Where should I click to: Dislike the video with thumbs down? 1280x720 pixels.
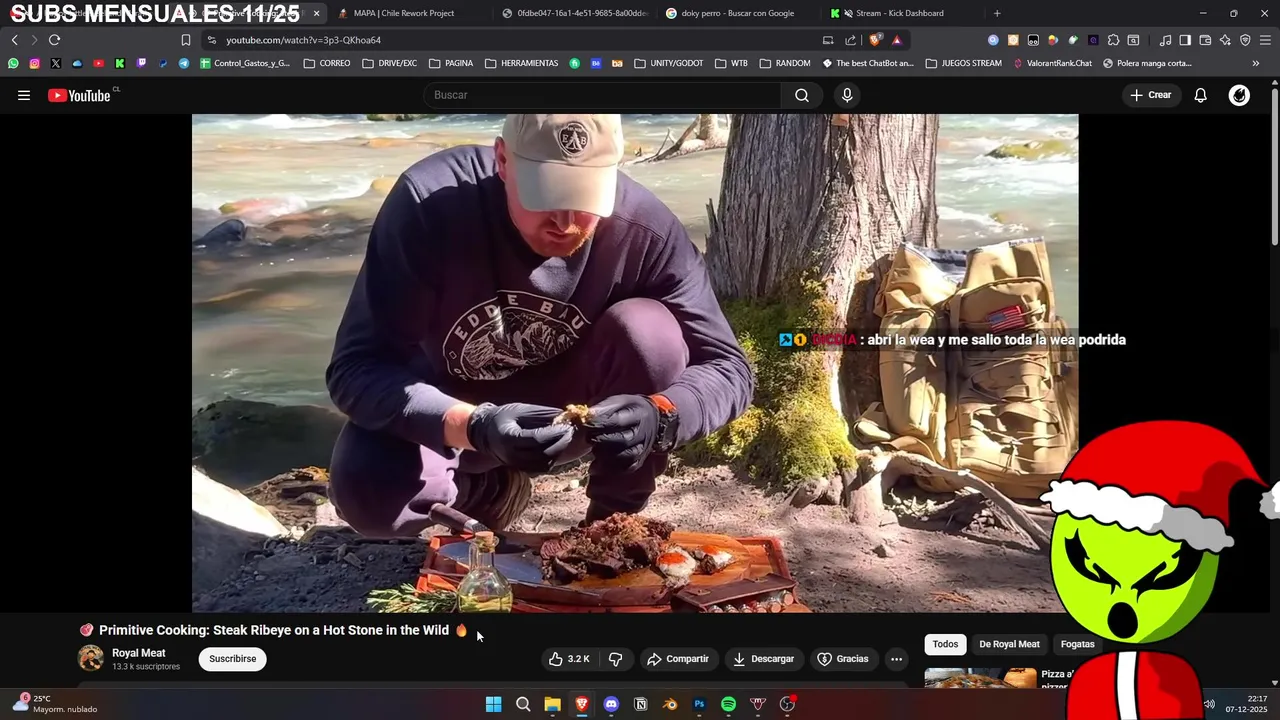616,659
